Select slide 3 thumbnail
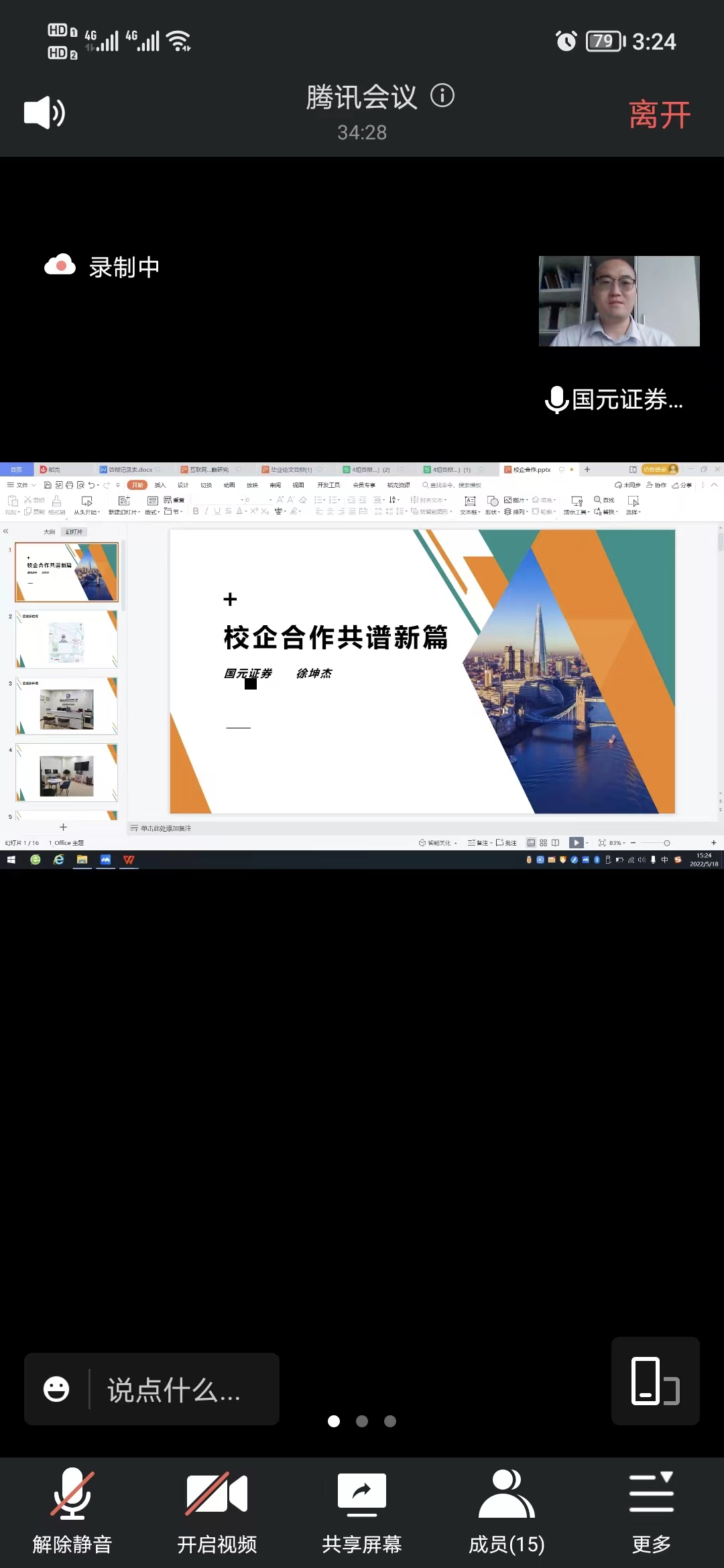This screenshot has width=724, height=1568. tap(66, 706)
